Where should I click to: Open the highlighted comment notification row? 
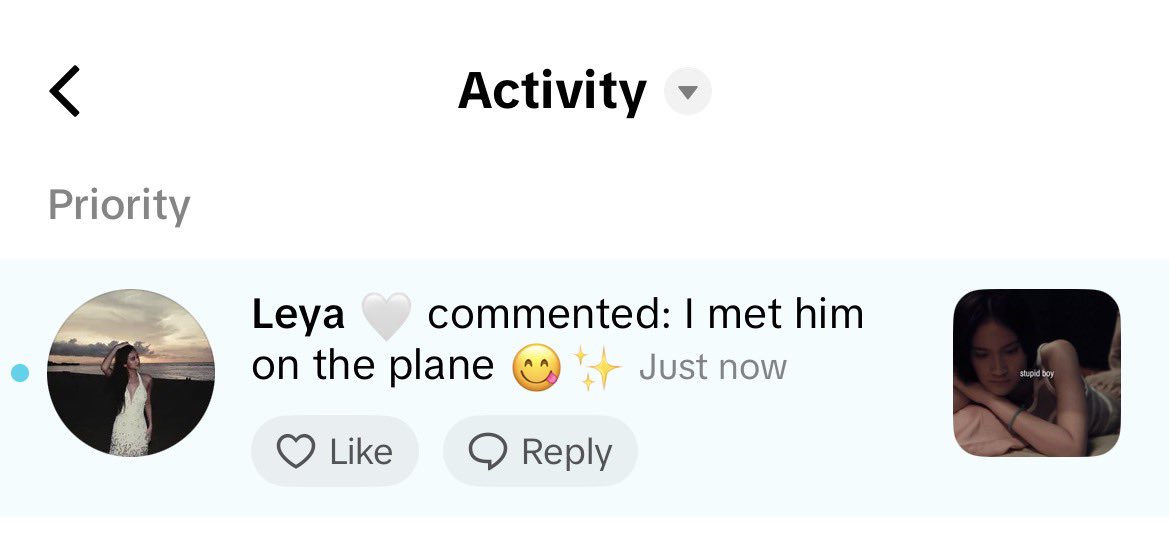click(584, 388)
